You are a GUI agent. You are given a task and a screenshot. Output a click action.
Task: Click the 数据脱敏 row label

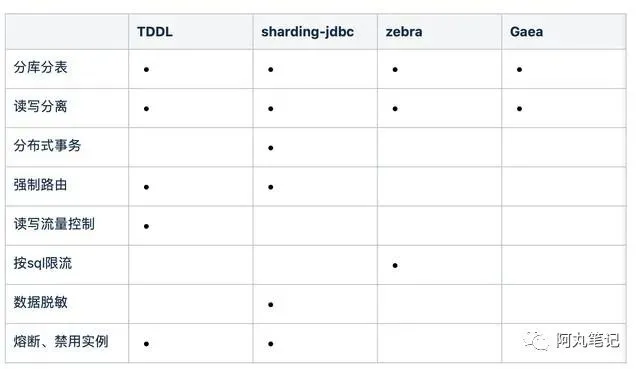point(40,302)
